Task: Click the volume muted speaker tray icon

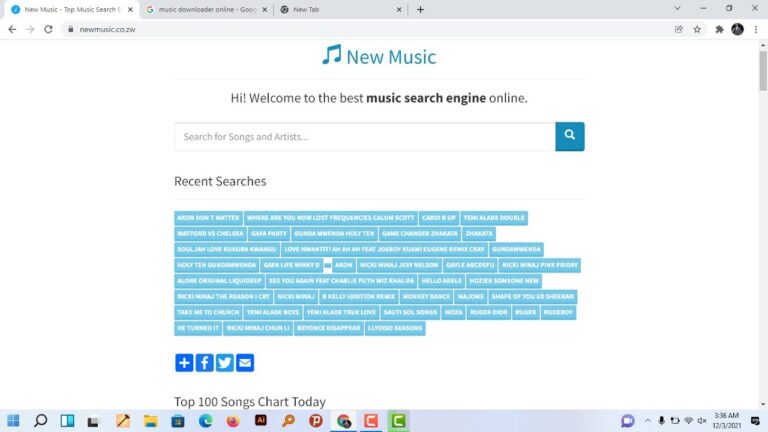Action: point(702,421)
